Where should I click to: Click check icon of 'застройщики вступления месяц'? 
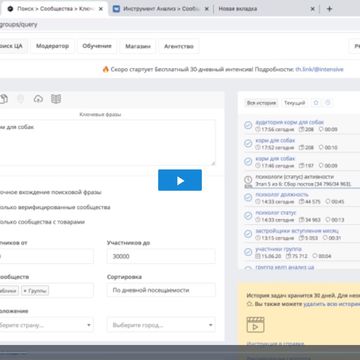pyautogui.click(x=248, y=234)
